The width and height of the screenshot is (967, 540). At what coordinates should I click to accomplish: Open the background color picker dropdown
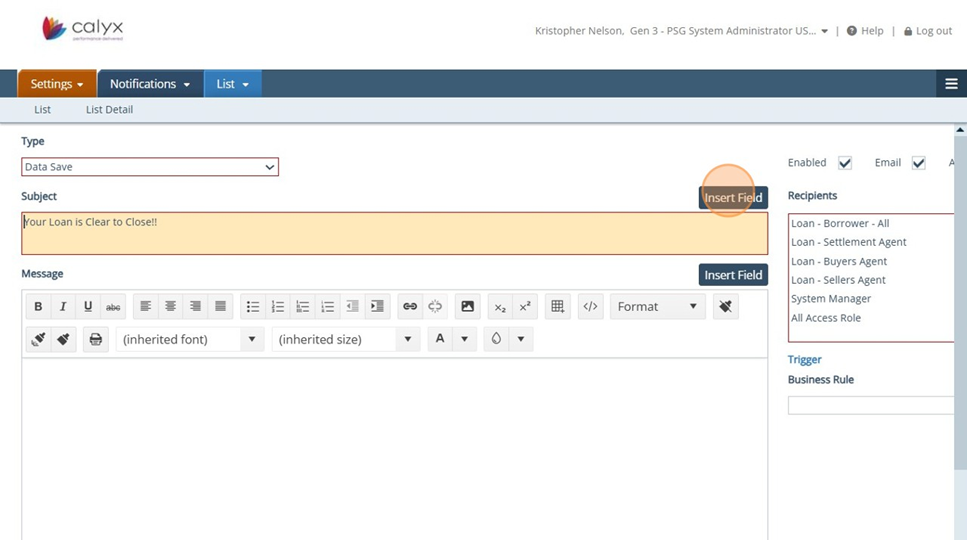click(x=520, y=340)
